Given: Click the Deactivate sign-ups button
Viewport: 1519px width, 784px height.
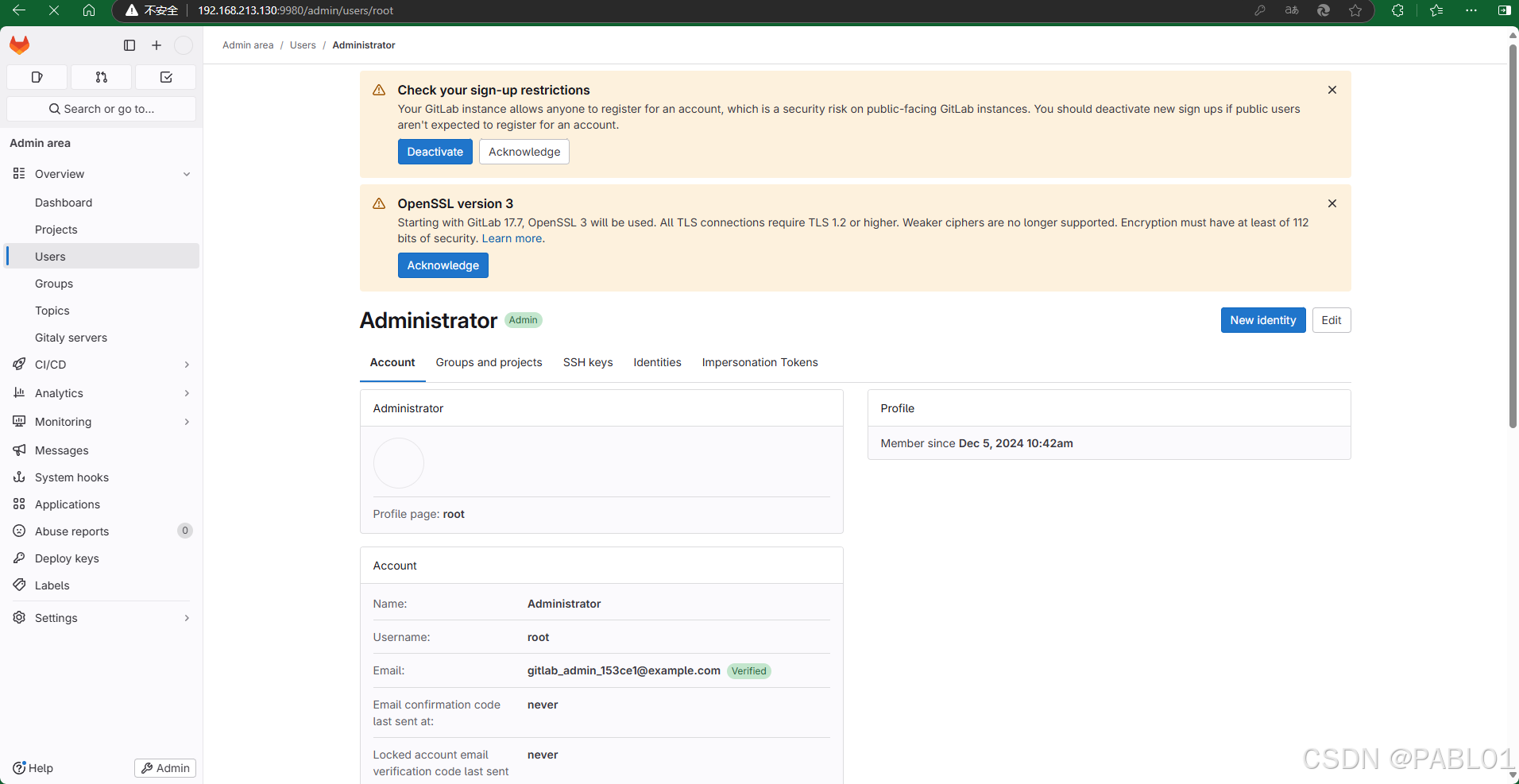Looking at the screenshot, I should (435, 152).
